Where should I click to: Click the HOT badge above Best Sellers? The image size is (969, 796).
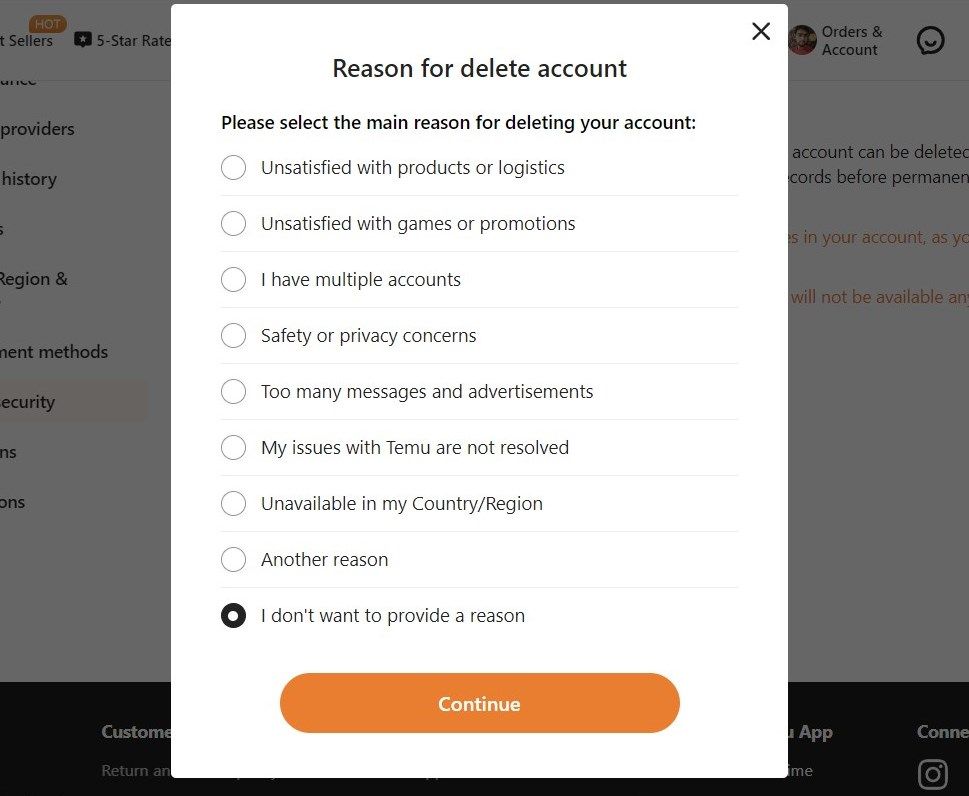tap(46, 23)
